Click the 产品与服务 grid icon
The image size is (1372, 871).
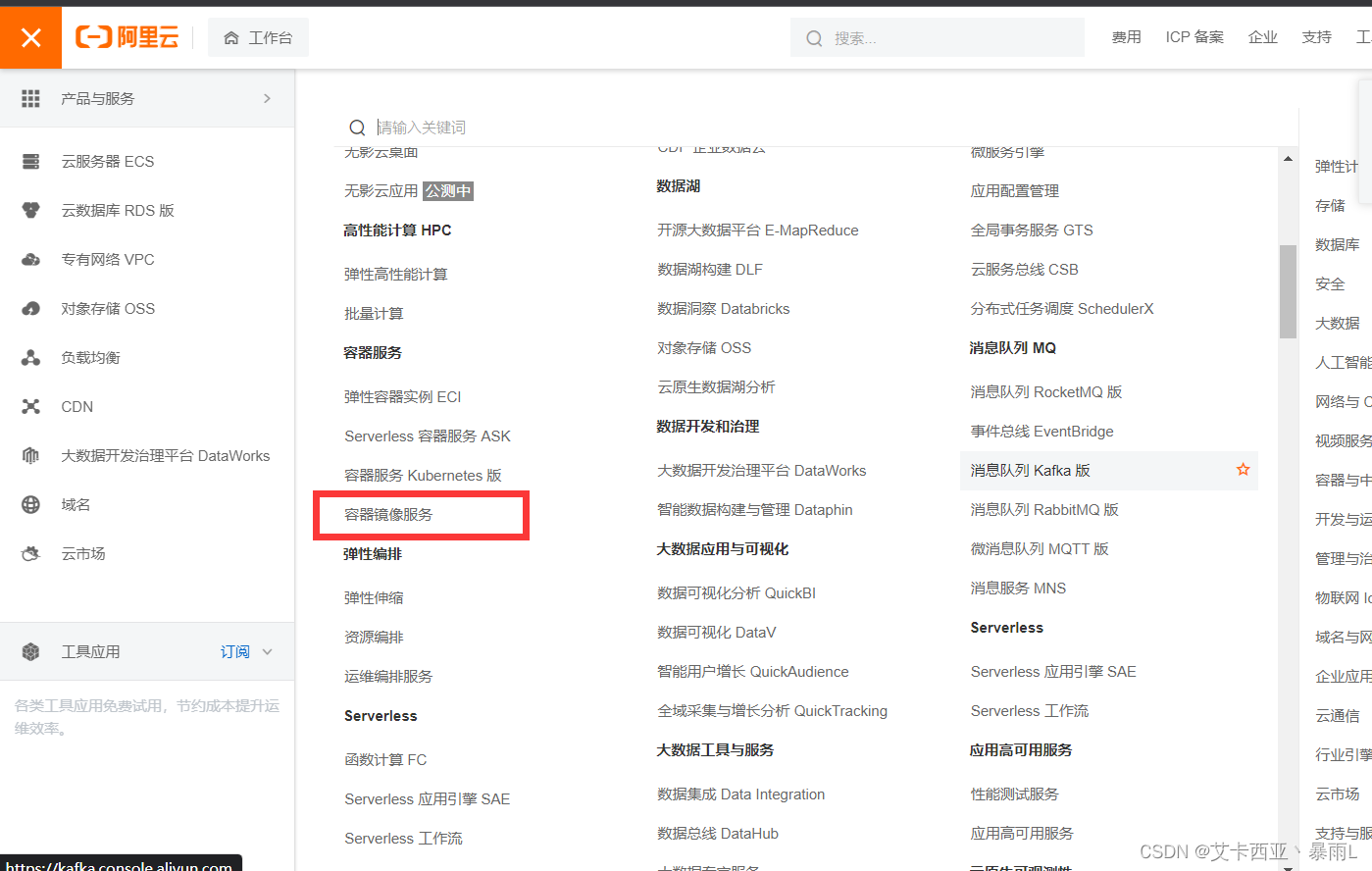[30, 98]
